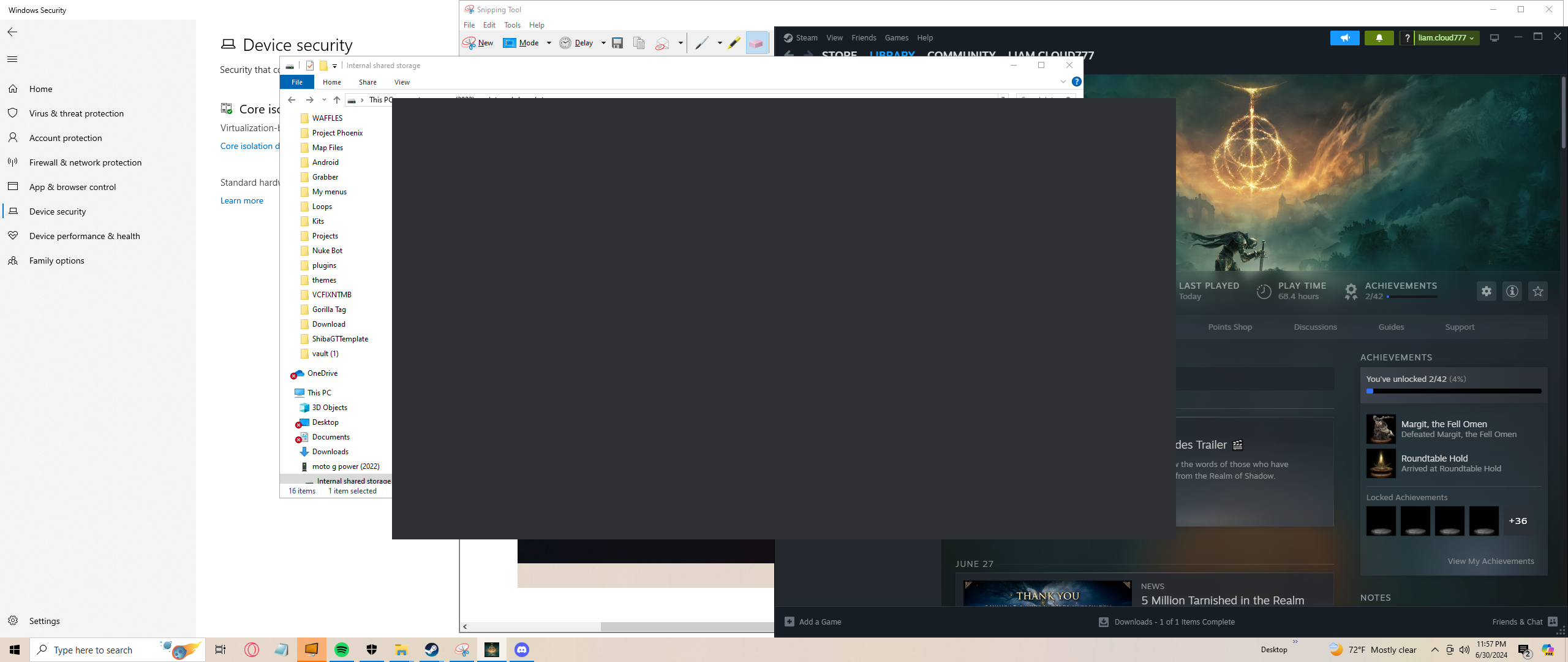Select the yellow Highlighter tool
1568x662 pixels.
pos(734,43)
